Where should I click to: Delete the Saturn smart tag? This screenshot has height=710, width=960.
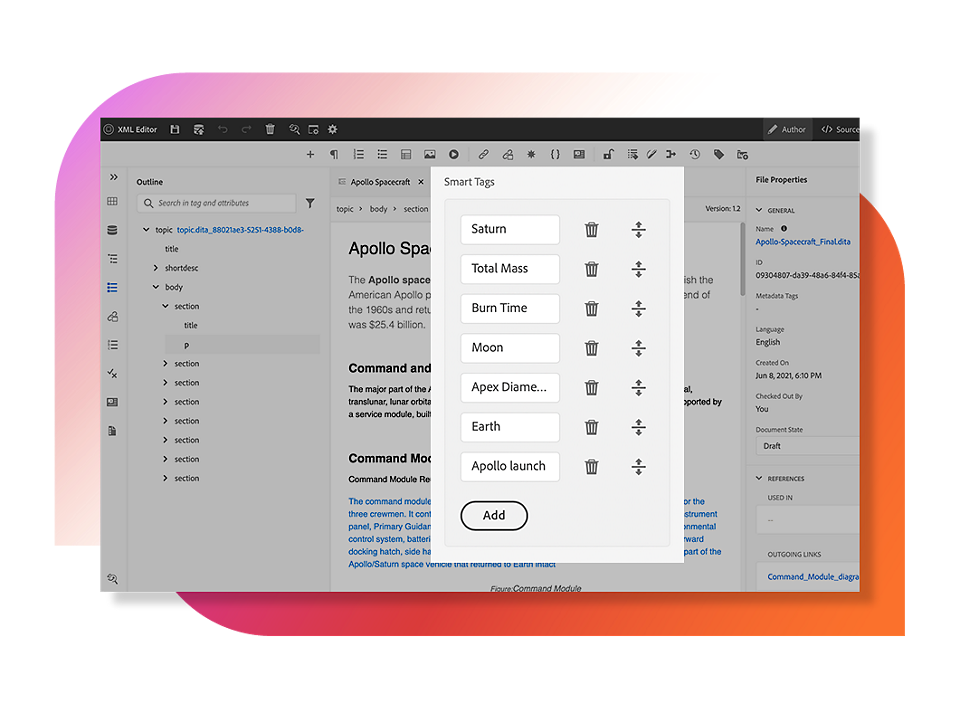[x=591, y=230]
